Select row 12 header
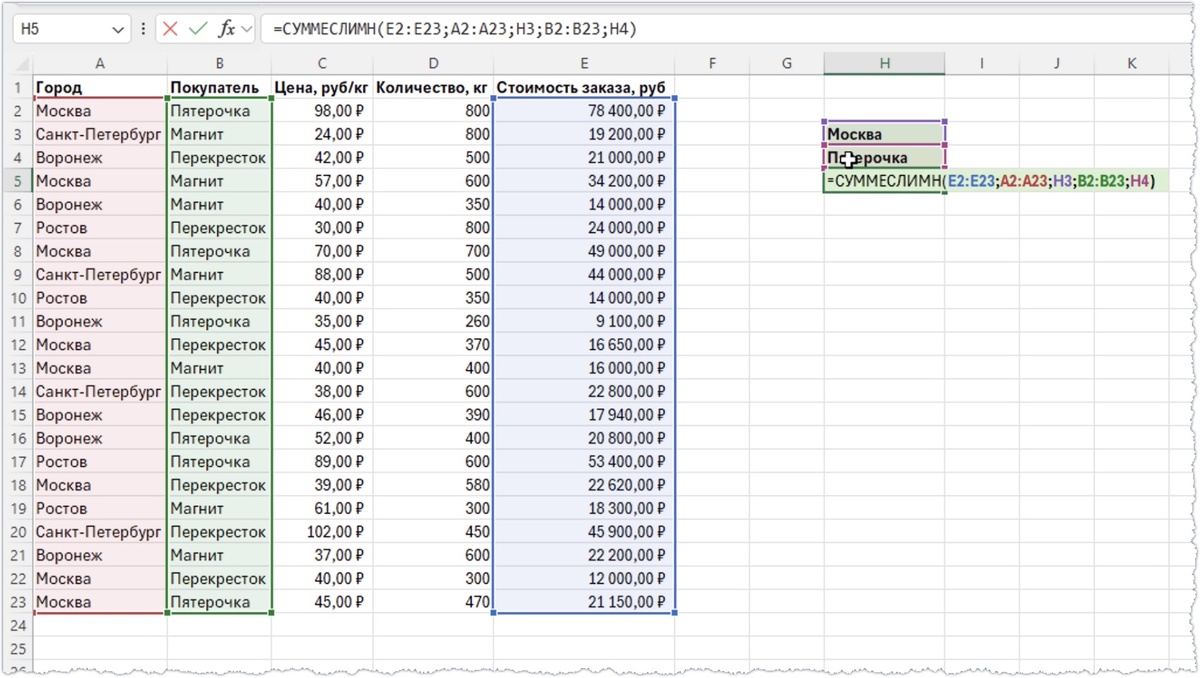 (x=17, y=345)
